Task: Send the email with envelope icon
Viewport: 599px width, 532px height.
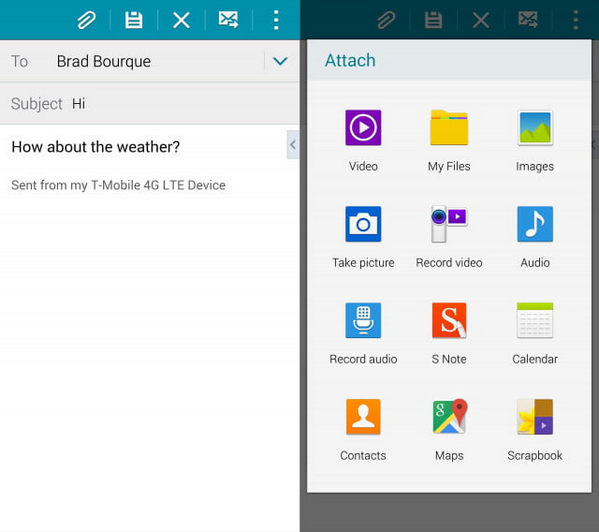Action: [x=228, y=19]
